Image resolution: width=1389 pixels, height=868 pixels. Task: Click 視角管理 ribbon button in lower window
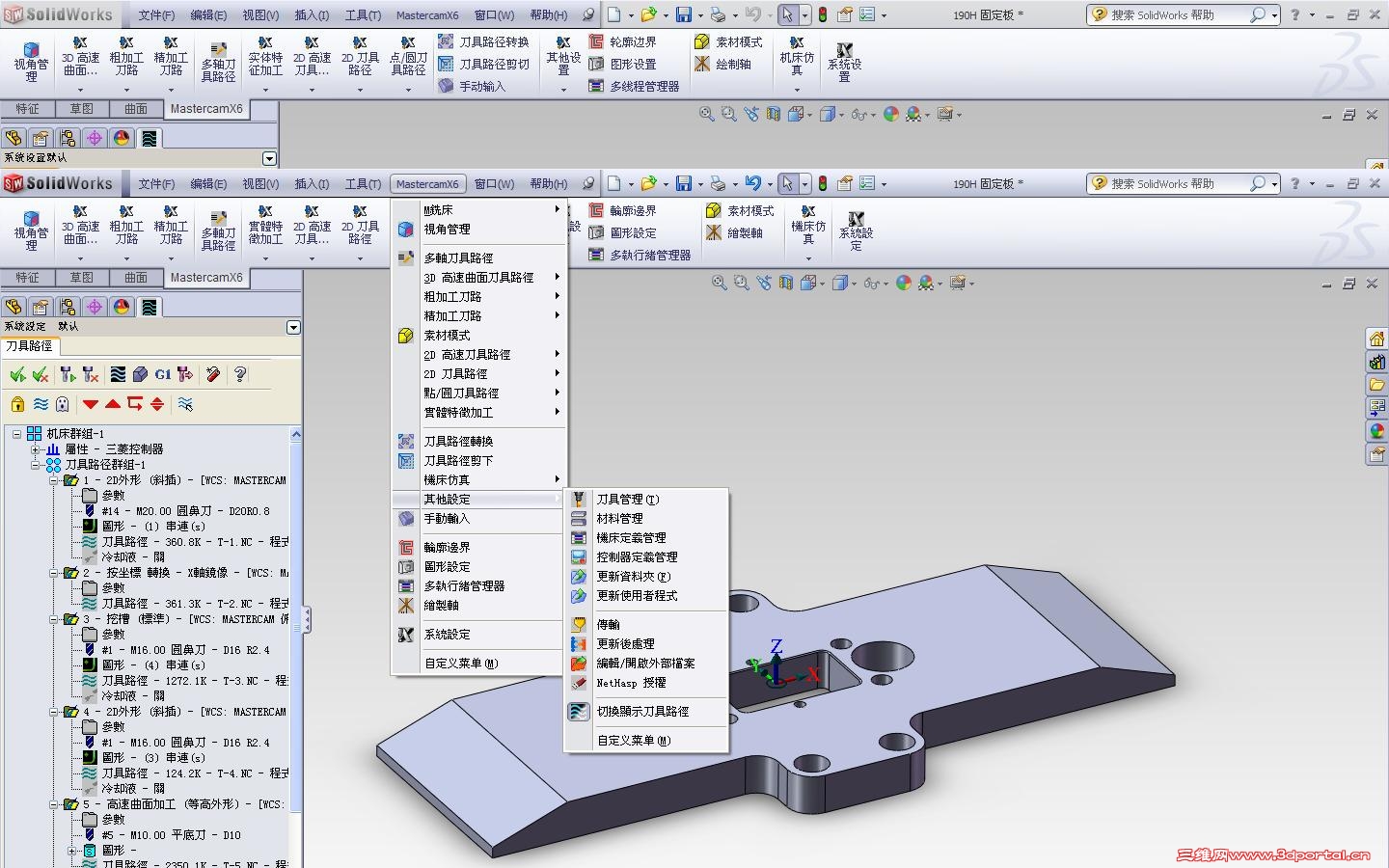point(31,231)
